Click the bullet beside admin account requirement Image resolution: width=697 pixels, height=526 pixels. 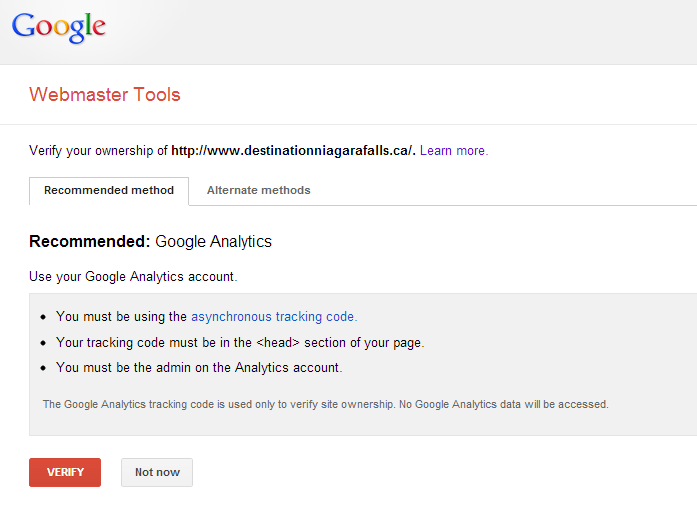pyautogui.click(x=43, y=368)
